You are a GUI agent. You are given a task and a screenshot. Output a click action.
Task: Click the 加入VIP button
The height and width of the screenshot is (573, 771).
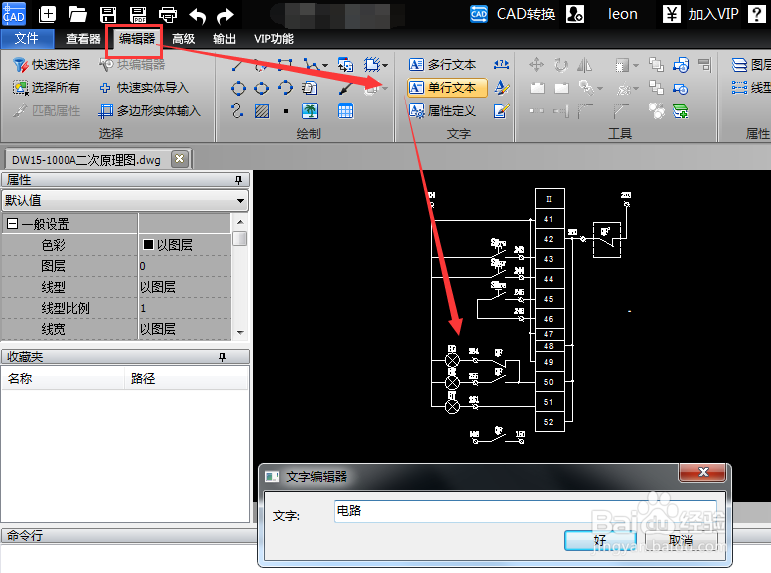coord(701,14)
